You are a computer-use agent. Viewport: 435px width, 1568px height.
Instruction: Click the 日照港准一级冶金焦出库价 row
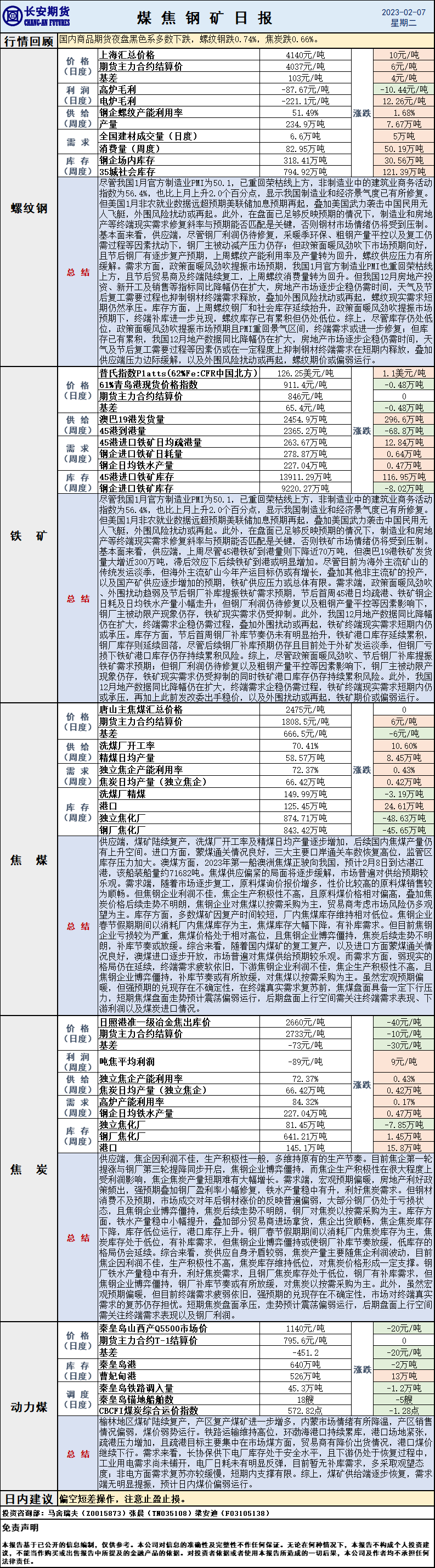(155, 1022)
